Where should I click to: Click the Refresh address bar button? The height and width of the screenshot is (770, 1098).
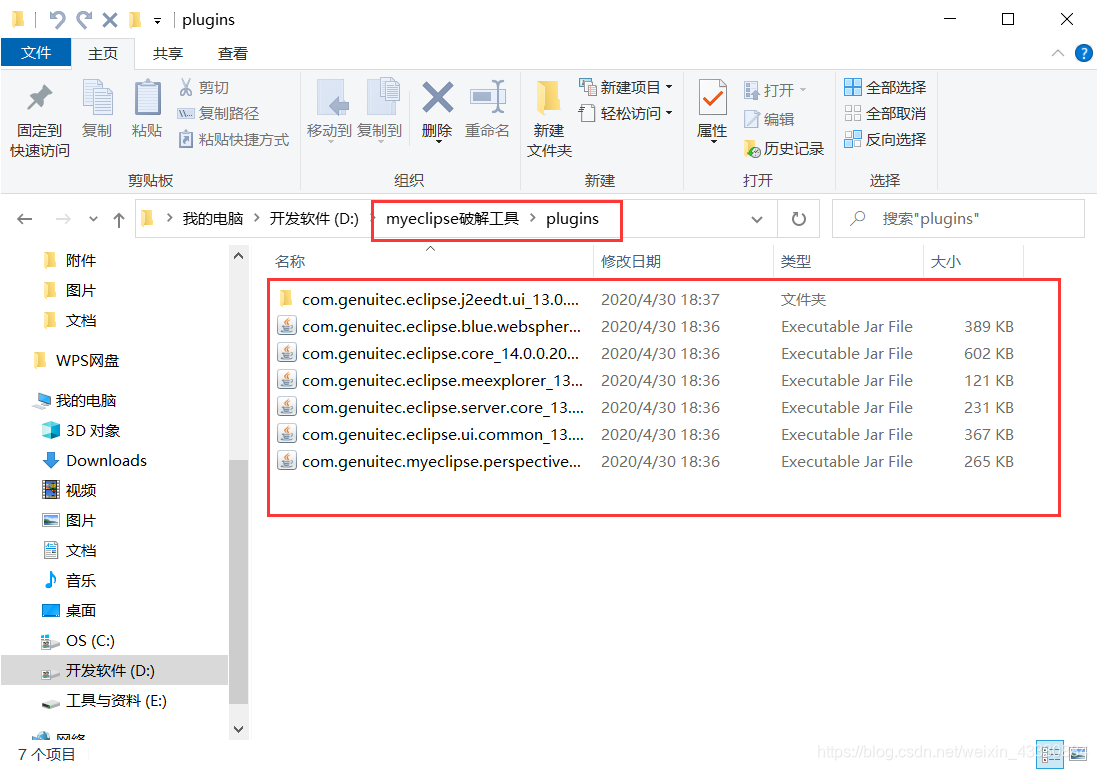pyautogui.click(x=798, y=219)
